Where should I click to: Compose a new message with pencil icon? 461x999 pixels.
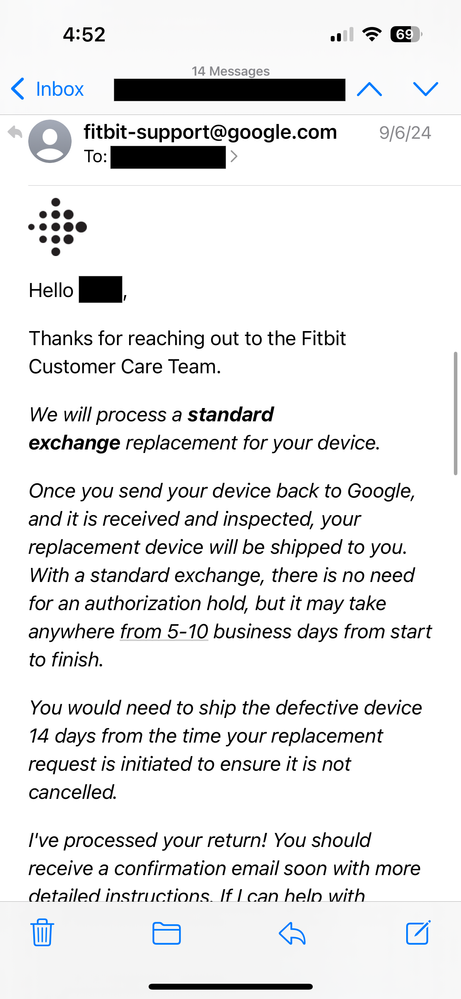418,933
